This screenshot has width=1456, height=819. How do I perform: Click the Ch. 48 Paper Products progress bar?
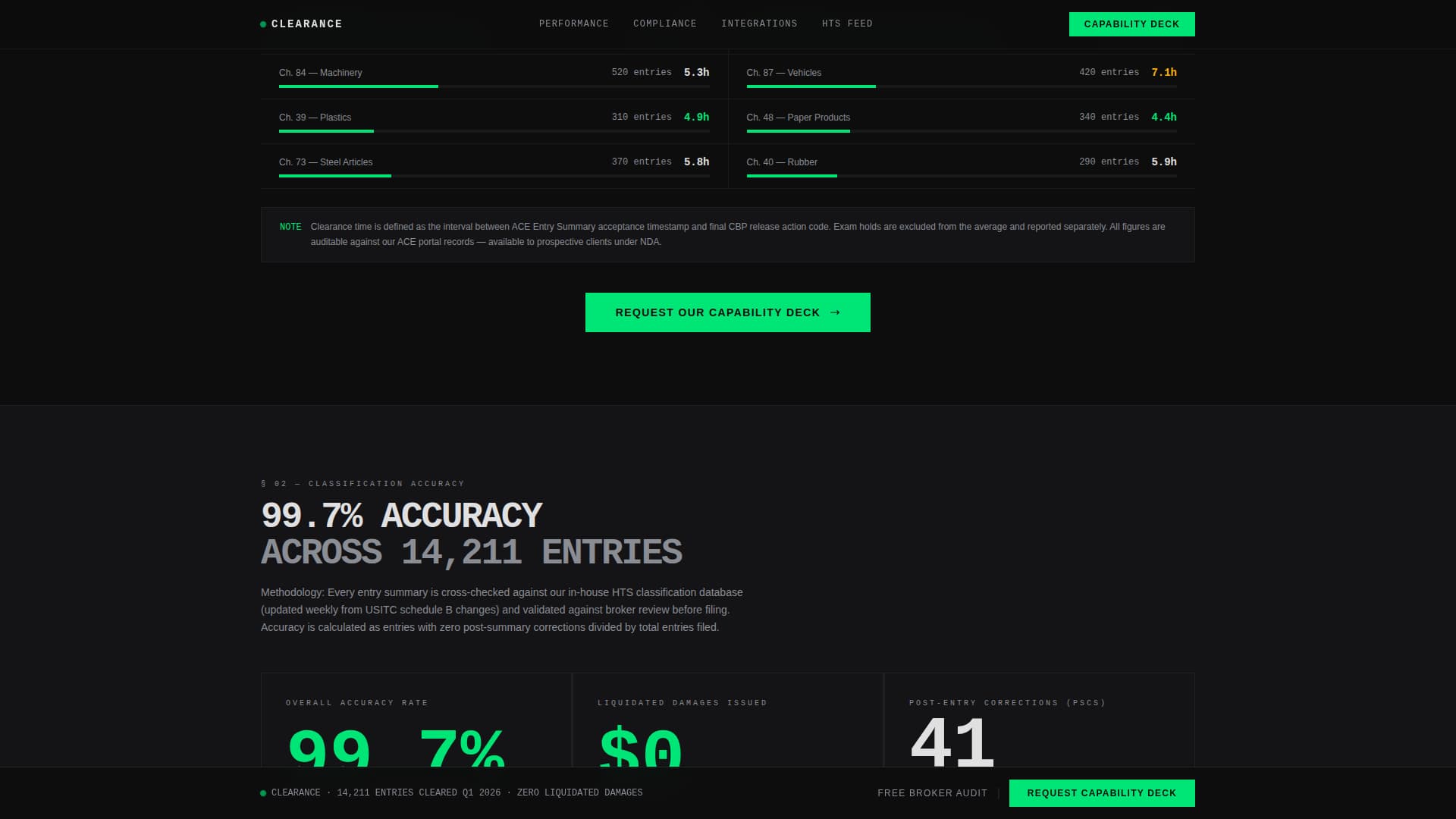[x=962, y=131]
